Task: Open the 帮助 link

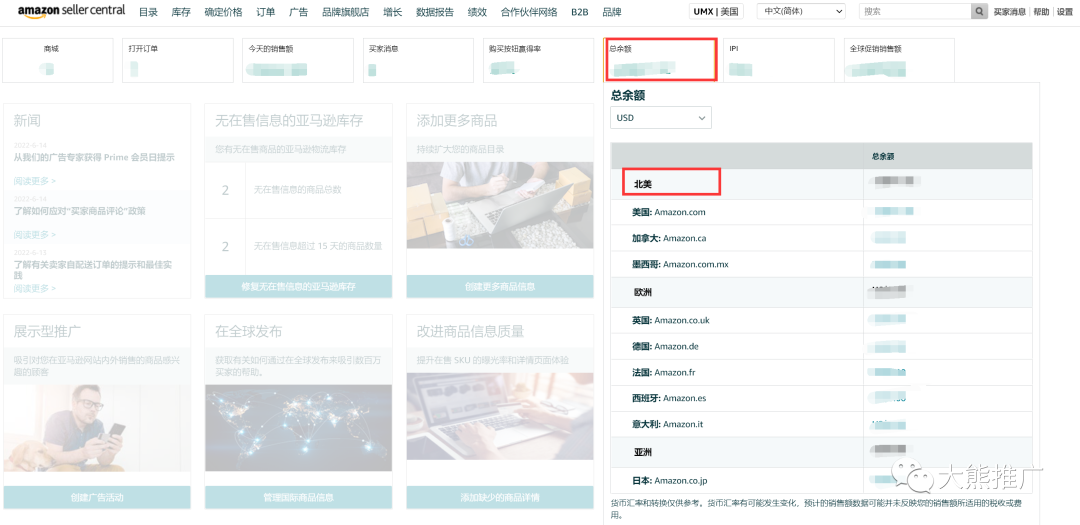Action: tap(1041, 12)
